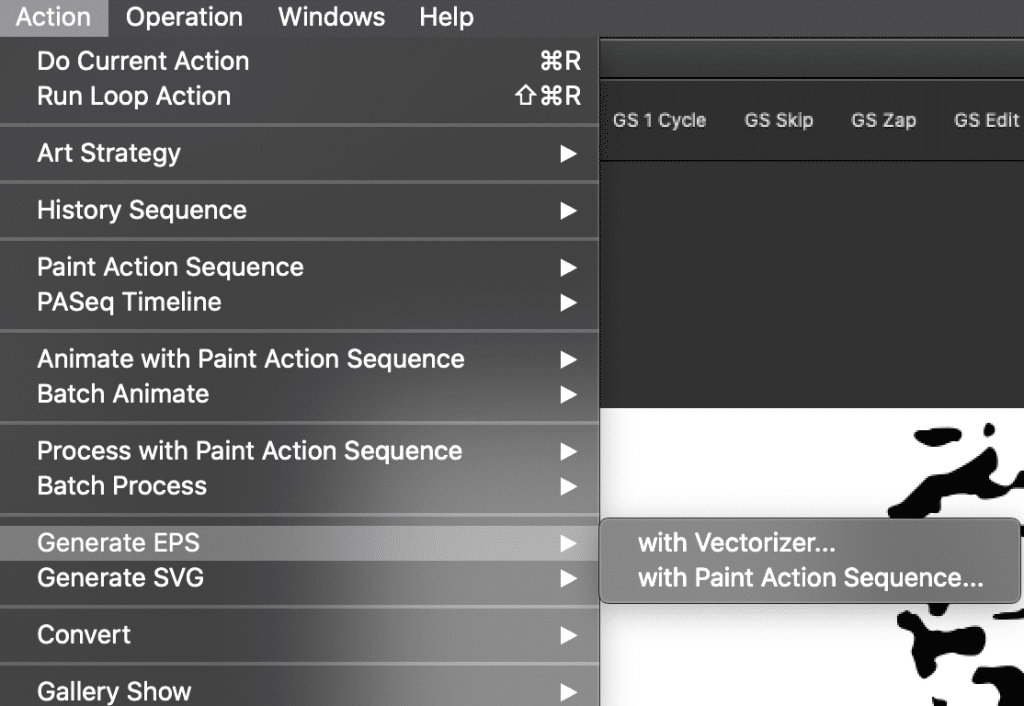
Task: Click the highlighted Action menu title
Action: tap(52, 17)
